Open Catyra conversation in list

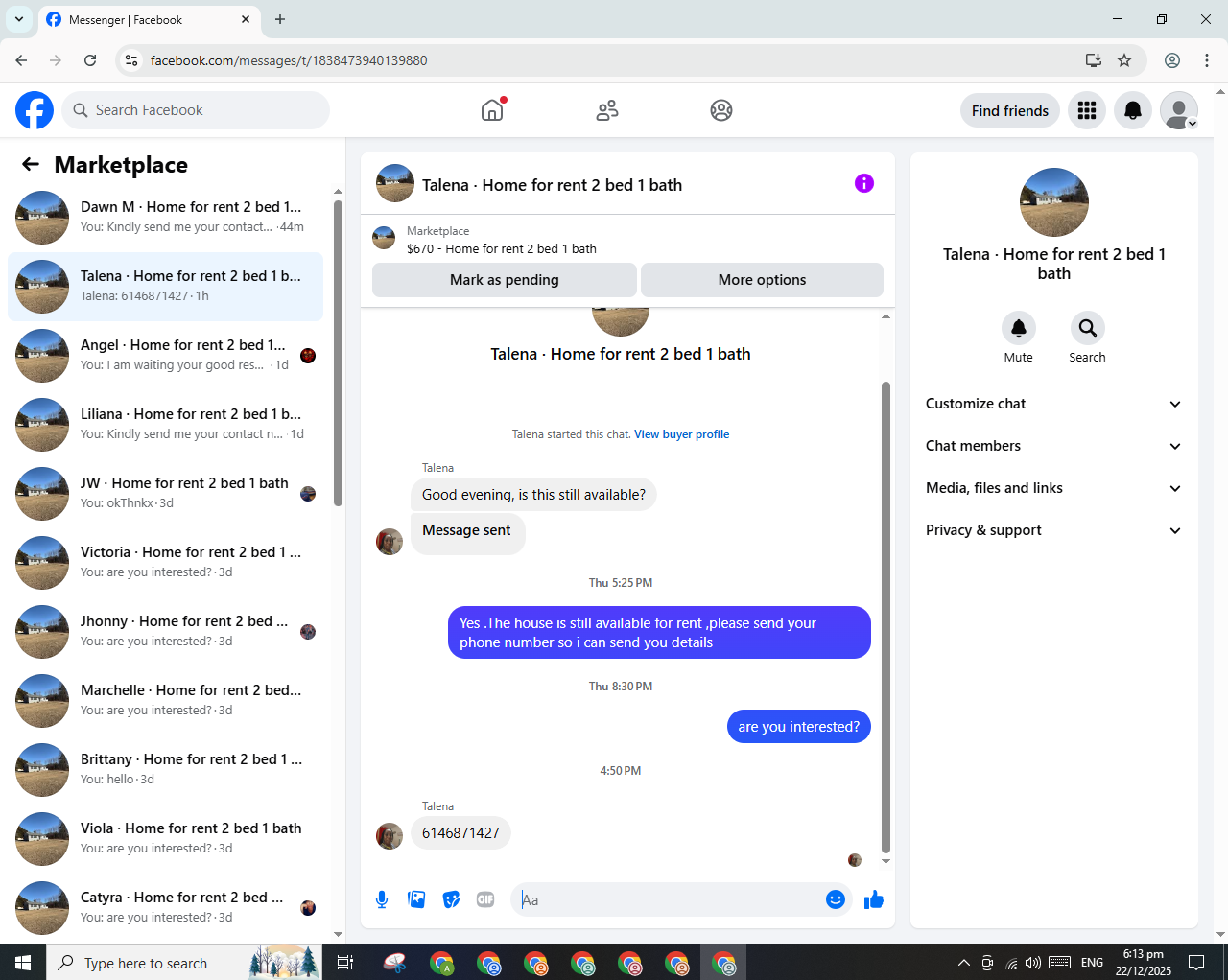click(x=165, y=908)
